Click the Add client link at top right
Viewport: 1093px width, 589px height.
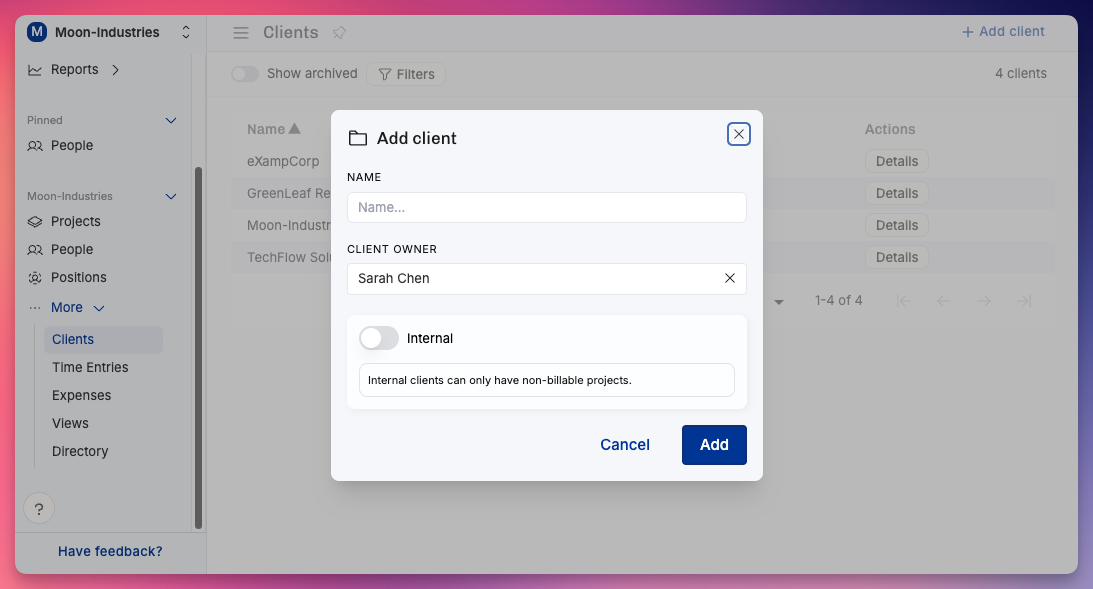tap(1003, 31)
